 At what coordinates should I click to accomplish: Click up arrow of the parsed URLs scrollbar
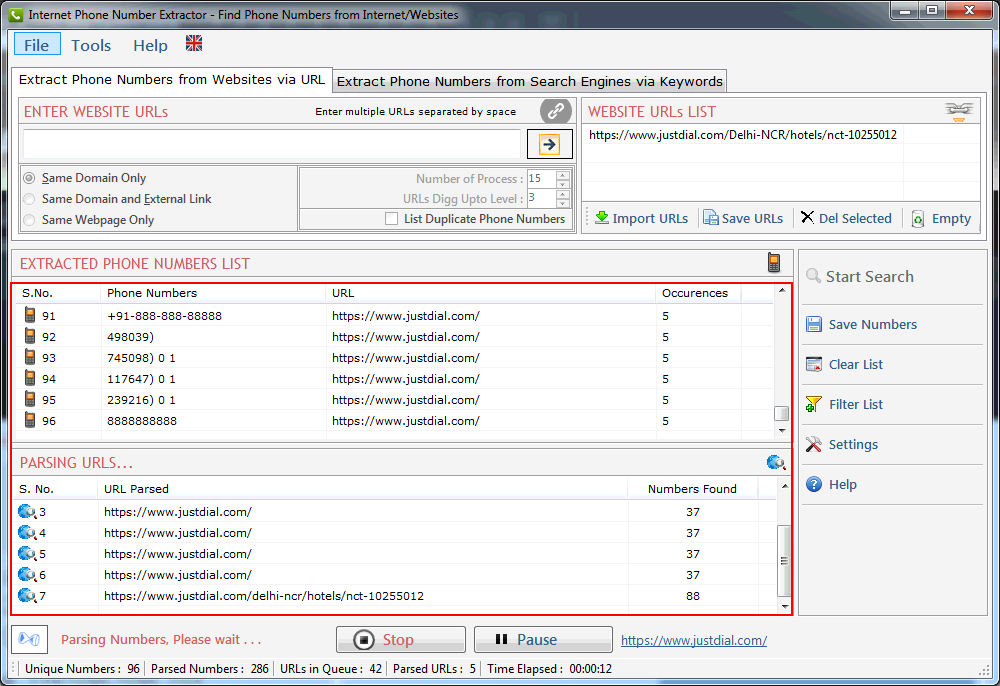click(x=784, y=486)
